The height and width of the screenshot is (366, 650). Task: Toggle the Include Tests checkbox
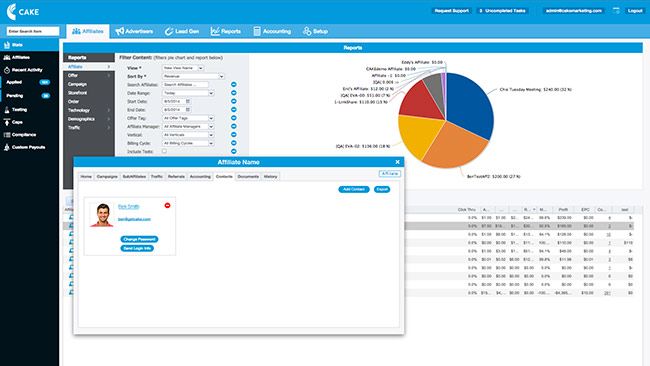[x=165, y=151]
